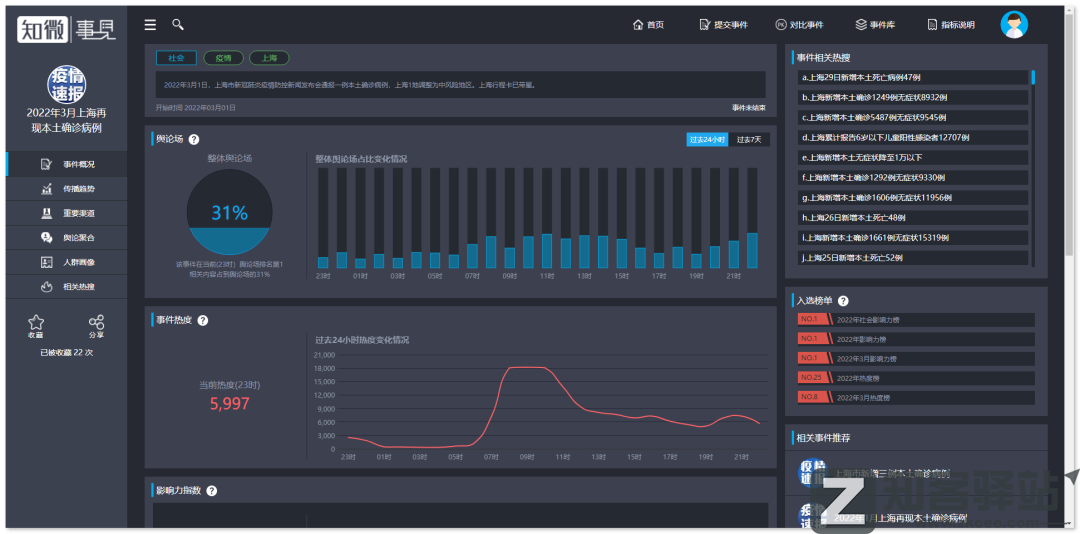Image resolution: width=1080 pixels, height=534 pixels.
Task: Open the hamburger menu icon
Action: click(x=150, y=25)
